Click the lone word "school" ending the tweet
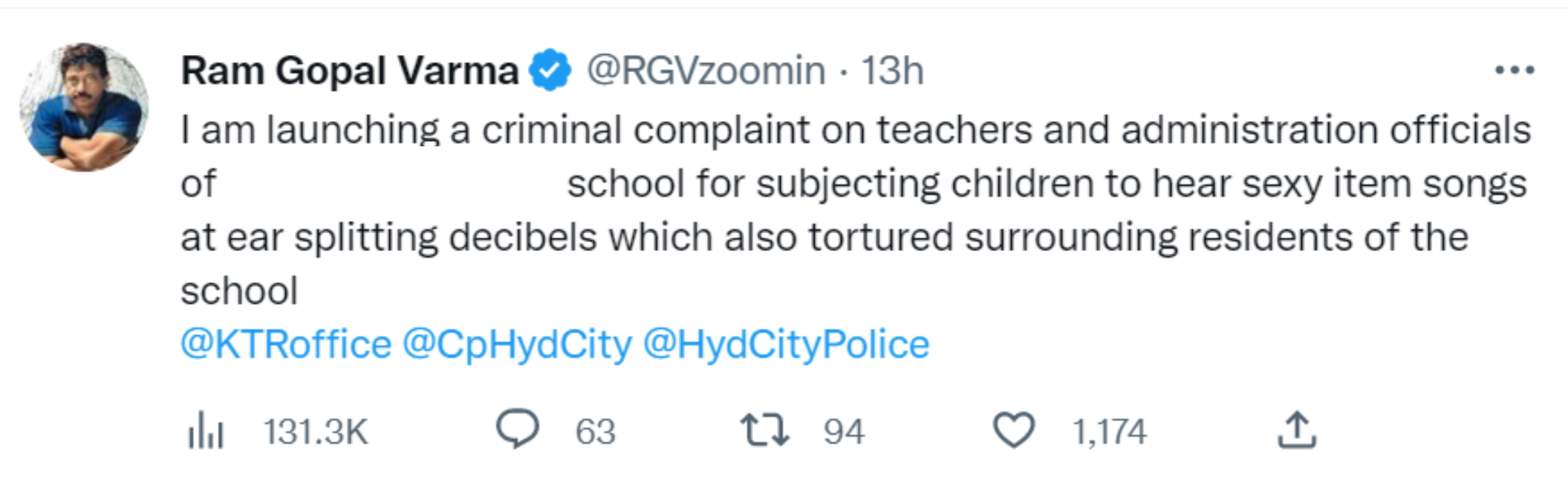1568x485 pixels. (x=239, y=291)
